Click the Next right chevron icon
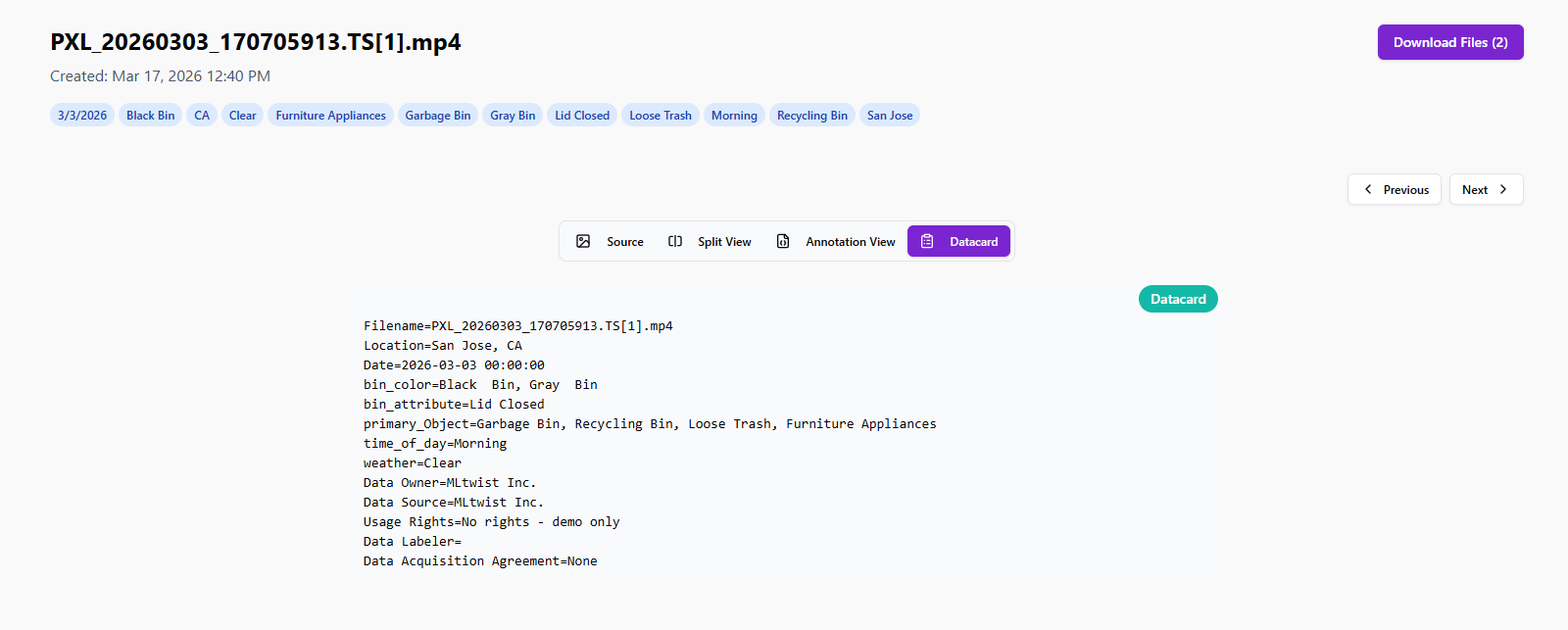The width and height of the screenshot is (1568, 630). coord(1503,189)
